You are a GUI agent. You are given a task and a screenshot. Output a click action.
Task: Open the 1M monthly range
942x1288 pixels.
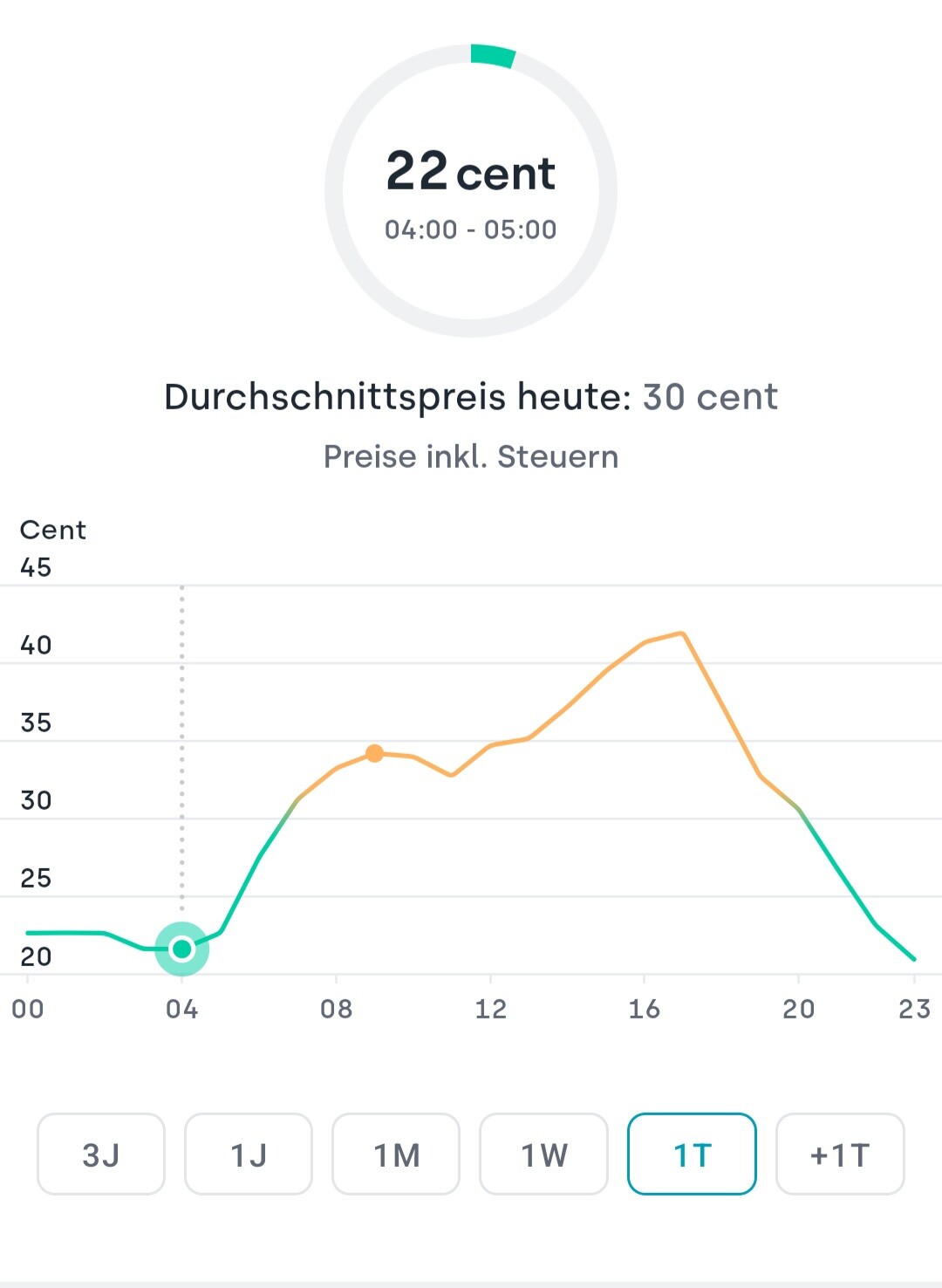pos(396,1154)
